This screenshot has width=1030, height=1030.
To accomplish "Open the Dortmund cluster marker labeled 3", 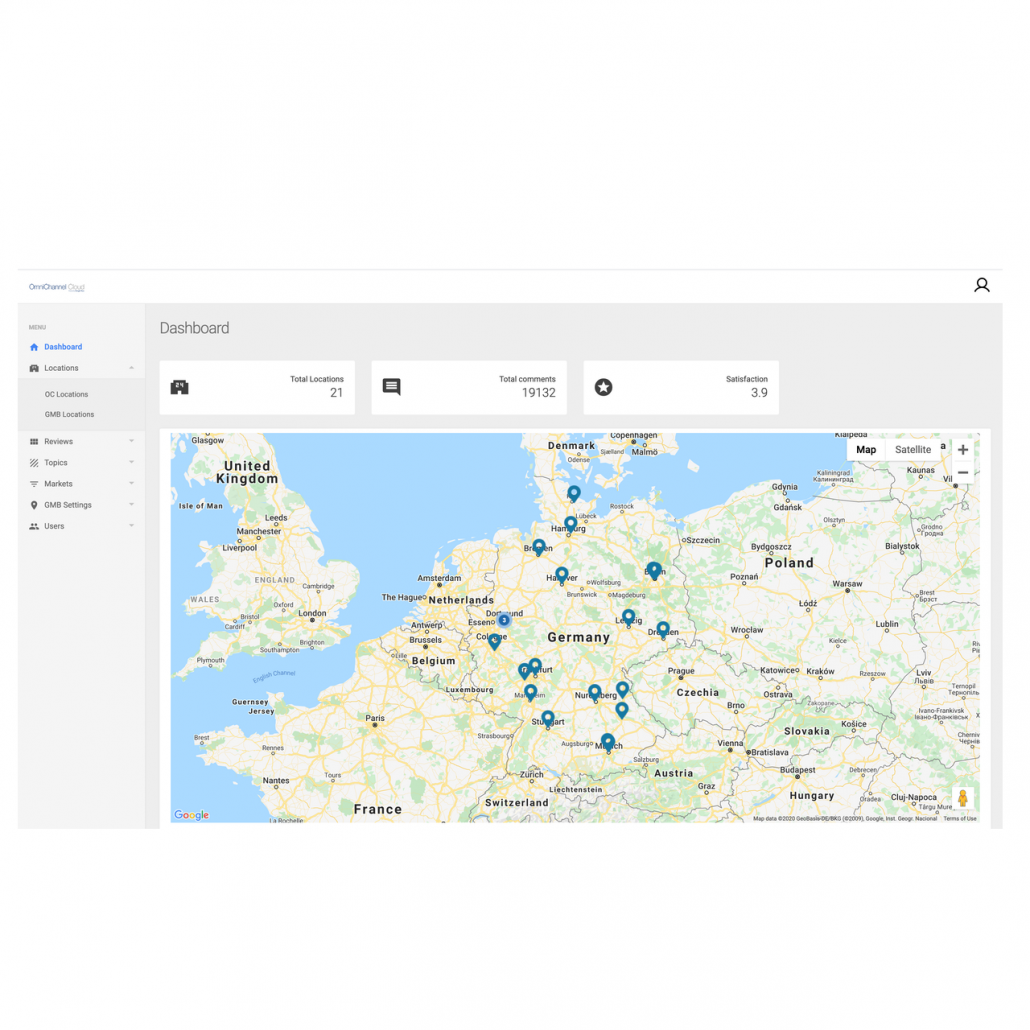I will point(504,620).
